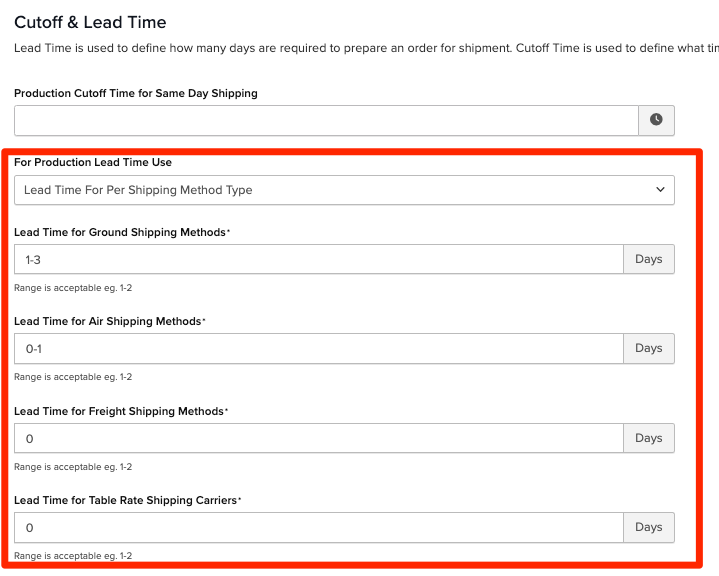This screenshot has height=576, width=719.
Task: Click the Lead Time for Air Shipping Methods label
Action: 107,321
